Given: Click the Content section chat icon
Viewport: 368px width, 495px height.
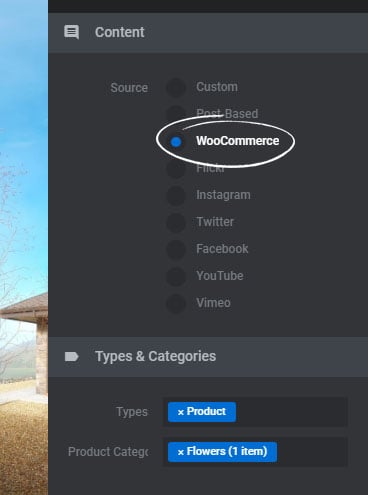Looking at the screenshot, I should [x=72, y=32].
